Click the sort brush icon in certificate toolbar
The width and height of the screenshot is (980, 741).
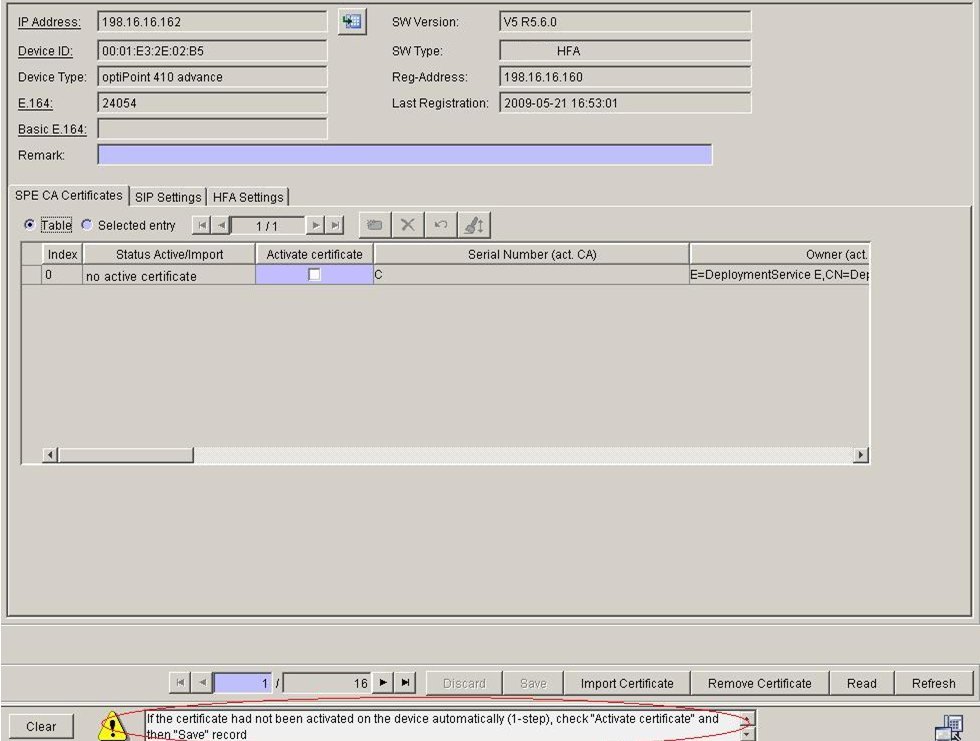(x=474, y=225)
